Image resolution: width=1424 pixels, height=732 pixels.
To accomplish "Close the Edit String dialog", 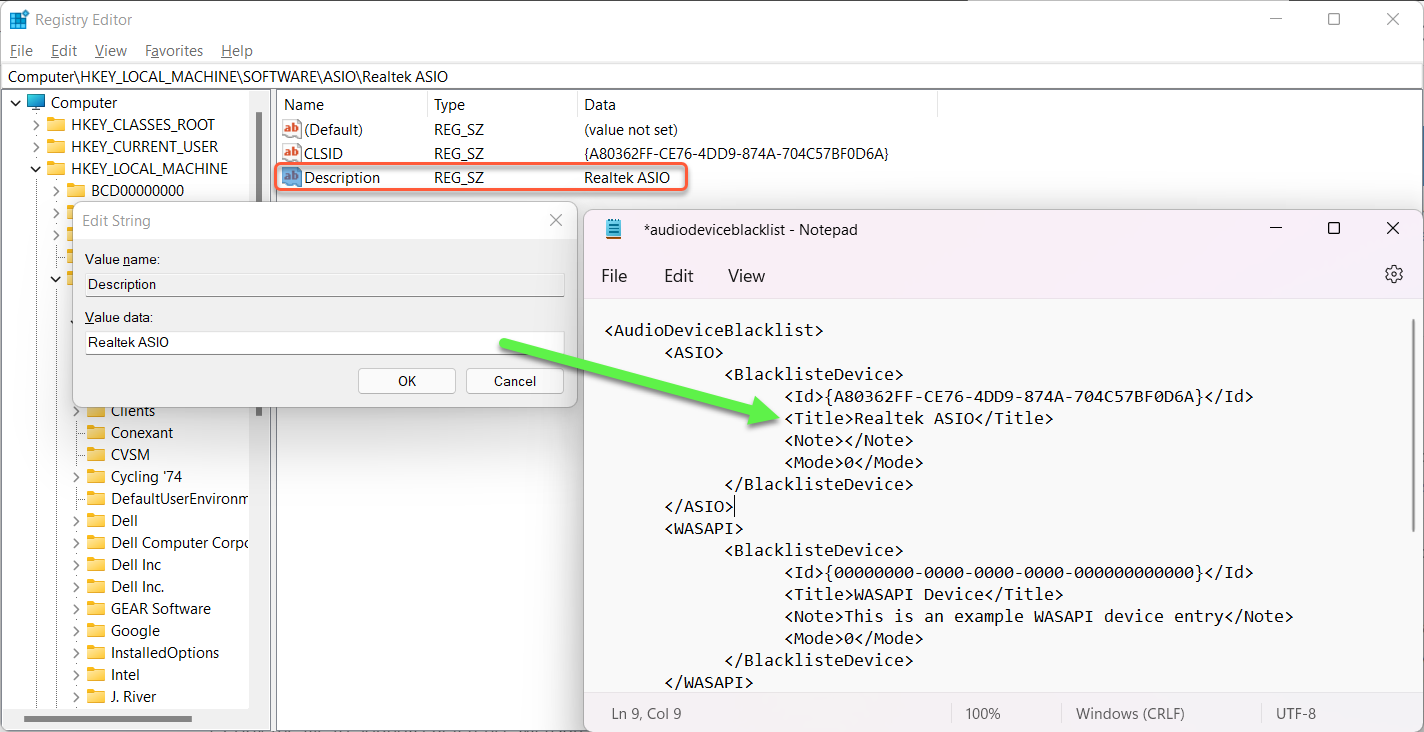I will pos(556,221).
